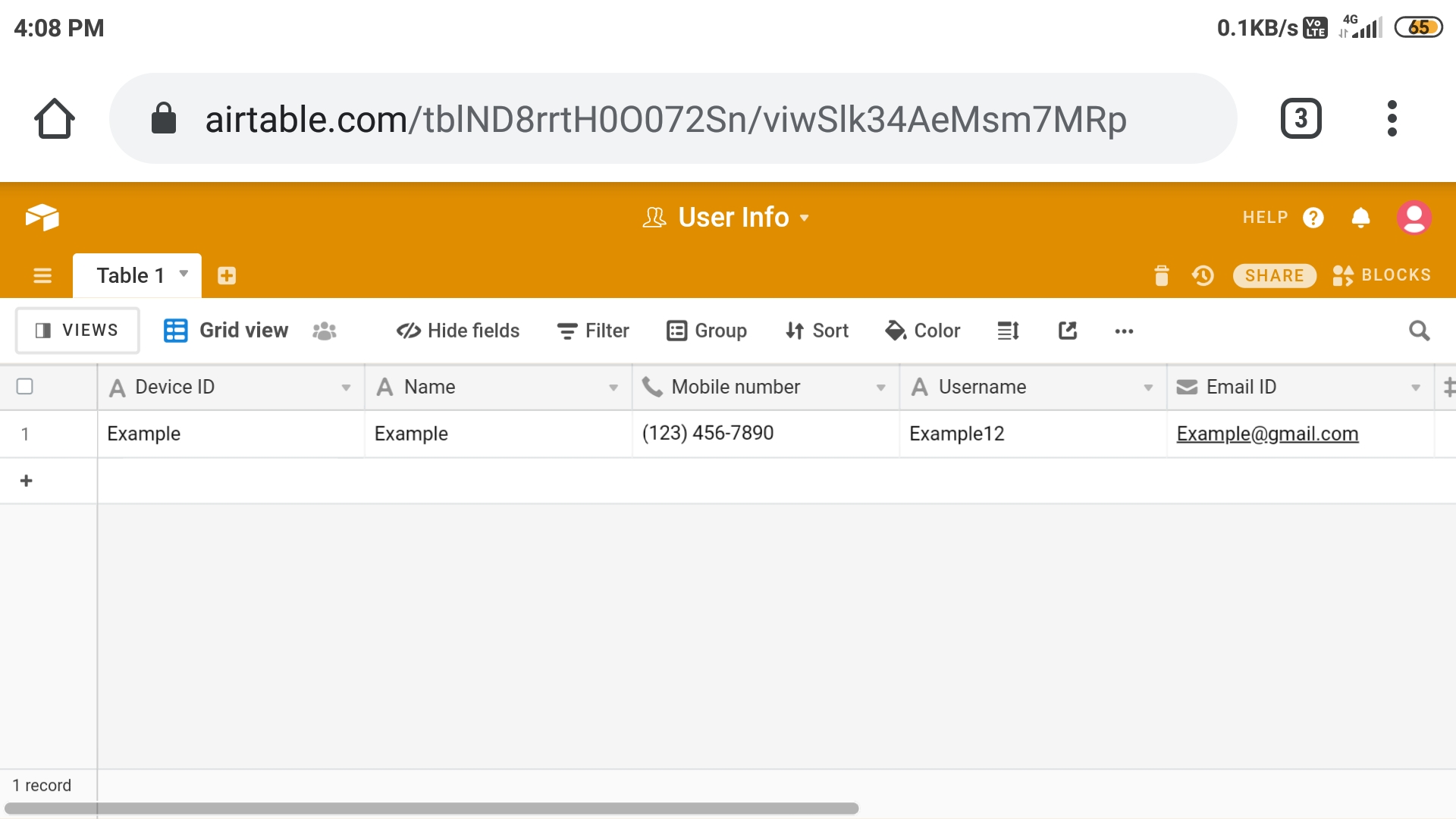Open the Grid view switcher
The height and width of the screenshot is (819, 1456).
pos(226,331)
